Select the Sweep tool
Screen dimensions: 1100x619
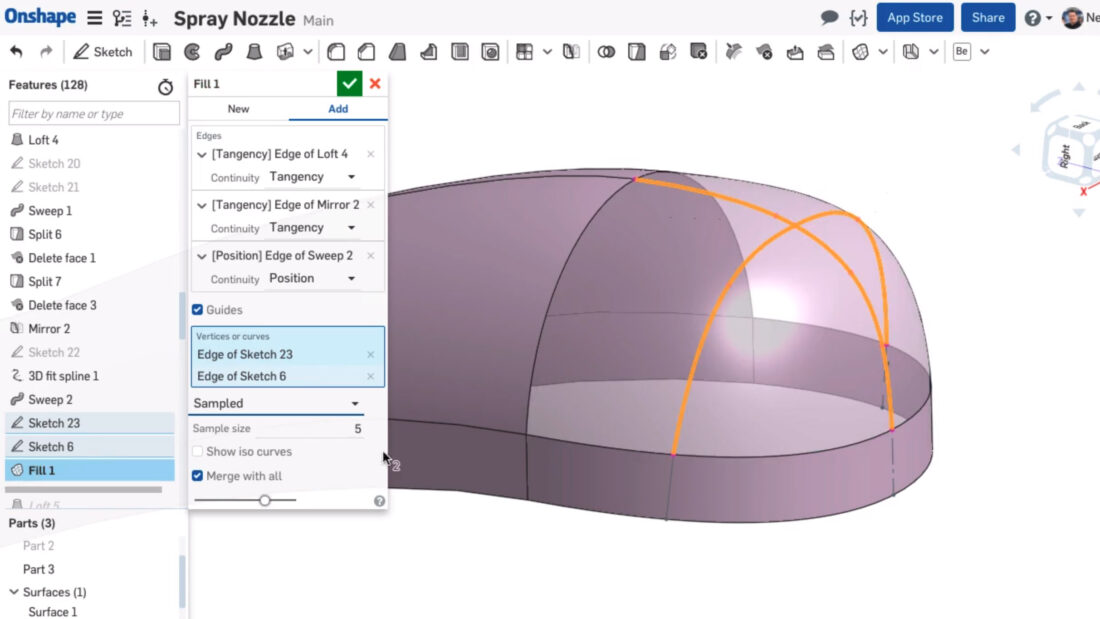click(x=225, y=51)
